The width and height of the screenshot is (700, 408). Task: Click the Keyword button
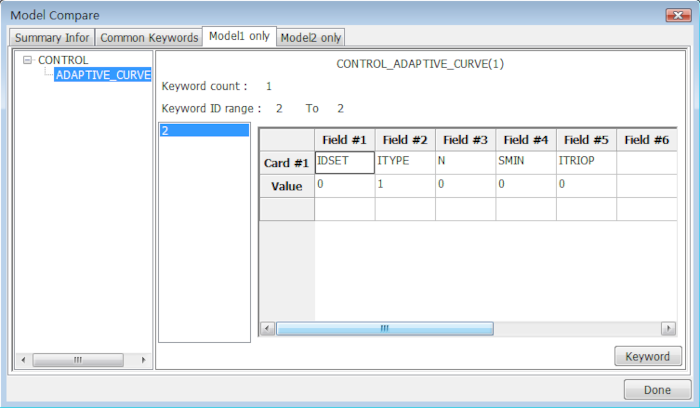point(648,356)
